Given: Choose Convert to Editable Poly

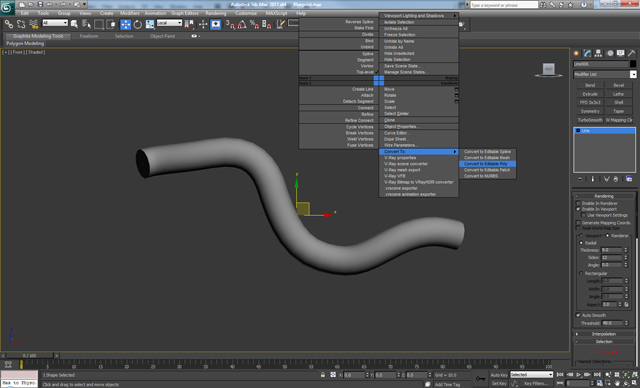Looking at the screenshot, I should click(x=487, y=164).
